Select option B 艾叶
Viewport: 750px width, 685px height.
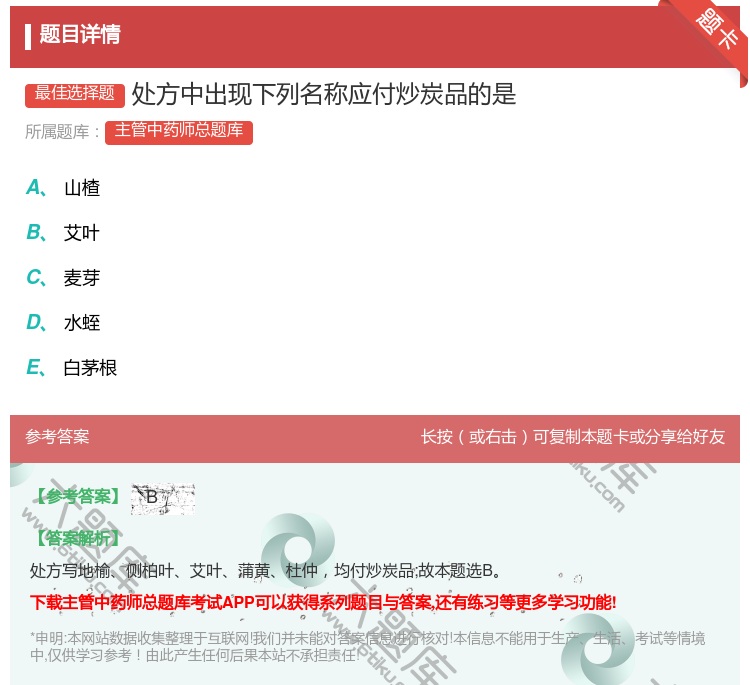[x=63, y=232]
